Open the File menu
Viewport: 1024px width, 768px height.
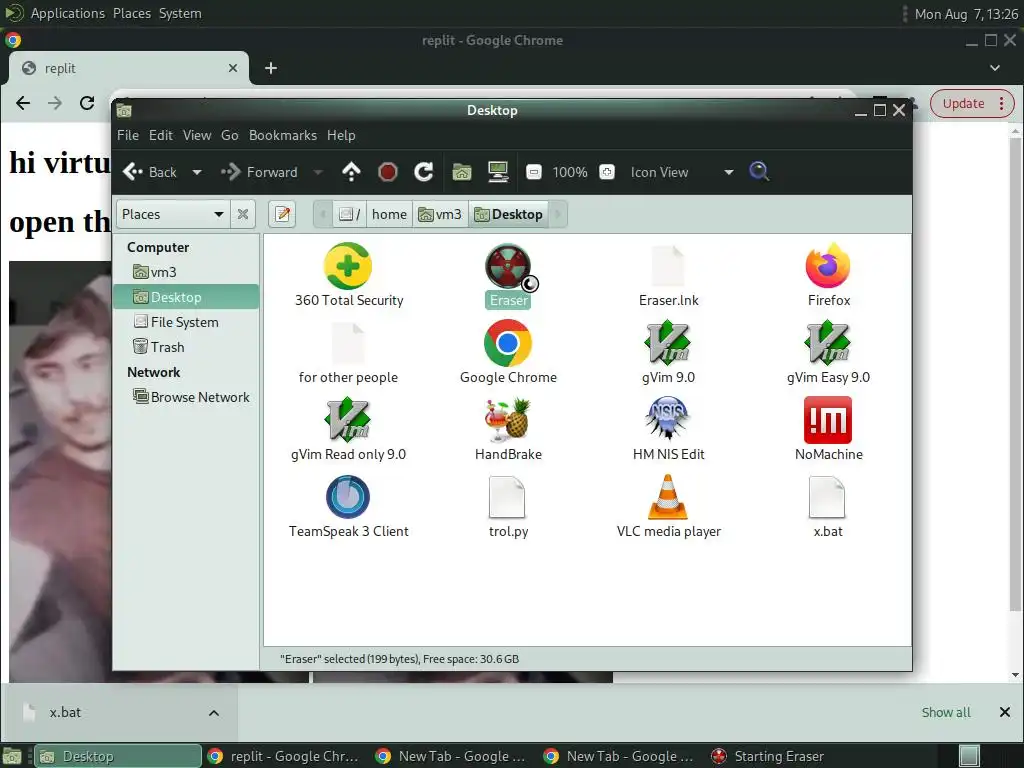128,135
